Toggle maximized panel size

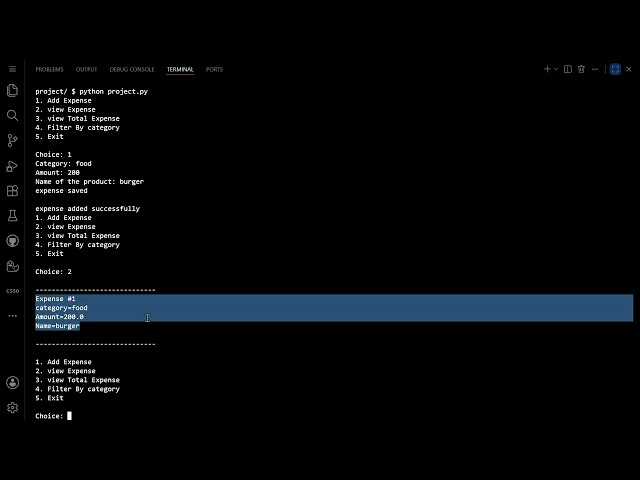click(615, 69)
